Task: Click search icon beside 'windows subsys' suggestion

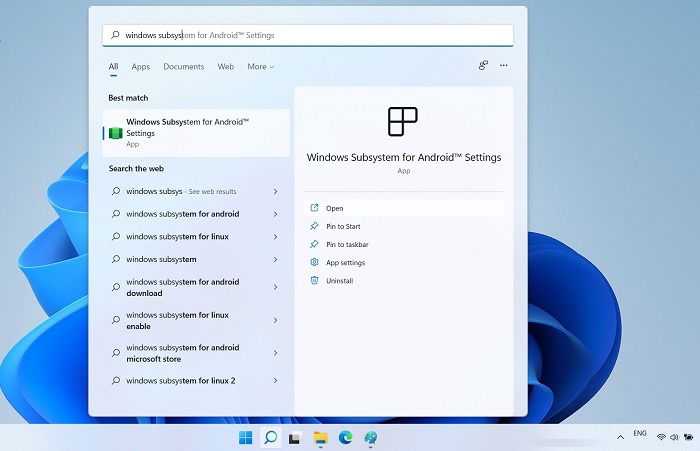Action: pos(116,191)
